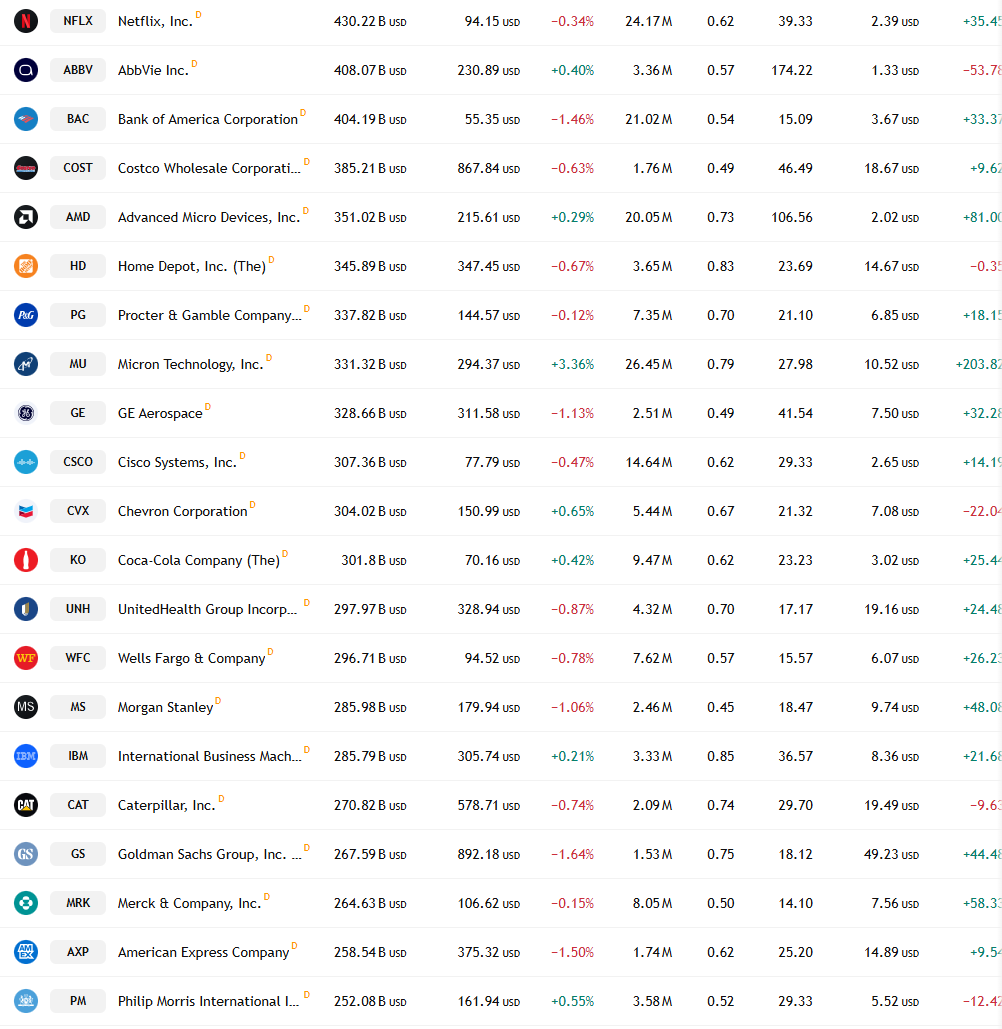Screen dimensions: 1002x1029
Task: Select the MU ticker badge
Action: click(78, 364)
